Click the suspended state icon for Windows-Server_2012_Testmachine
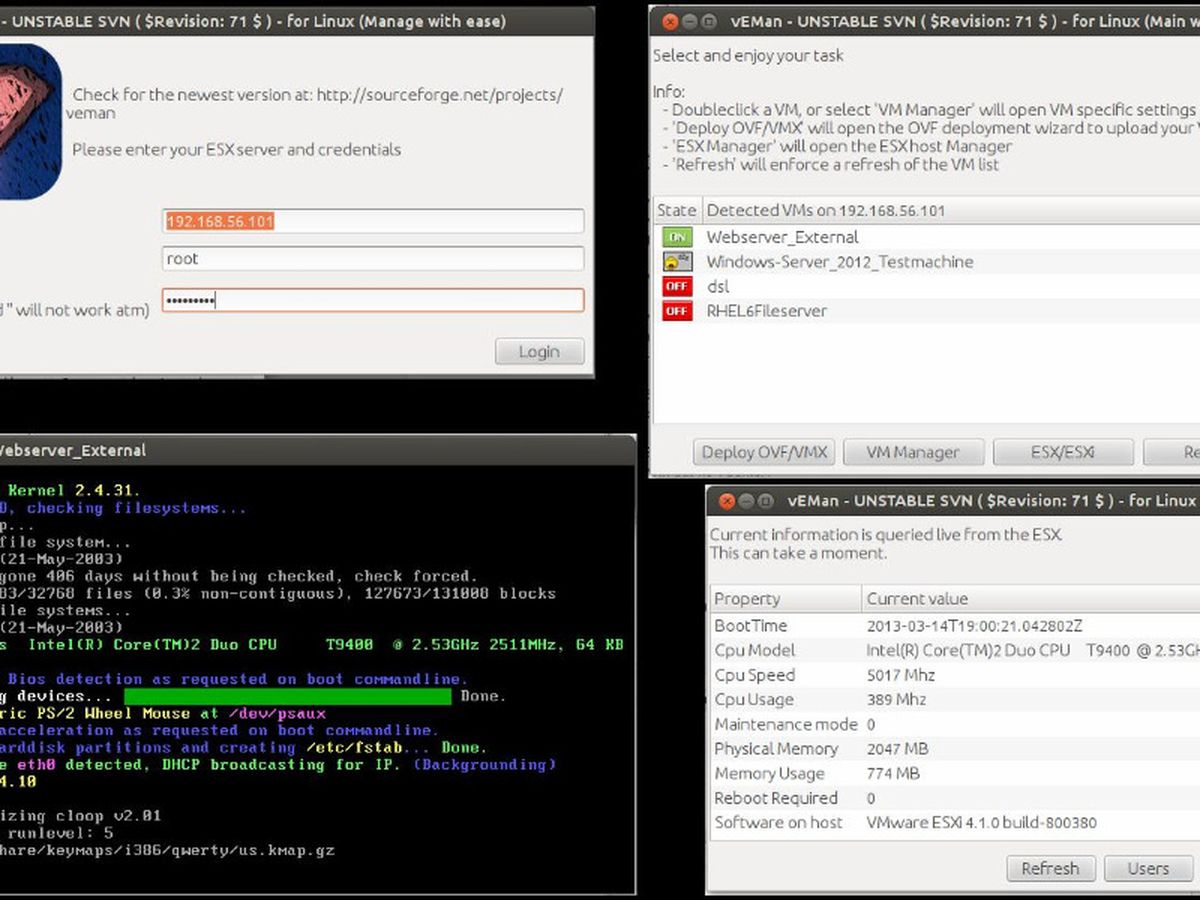Viewport: 1200px width, 900px height. pos(676,262)
